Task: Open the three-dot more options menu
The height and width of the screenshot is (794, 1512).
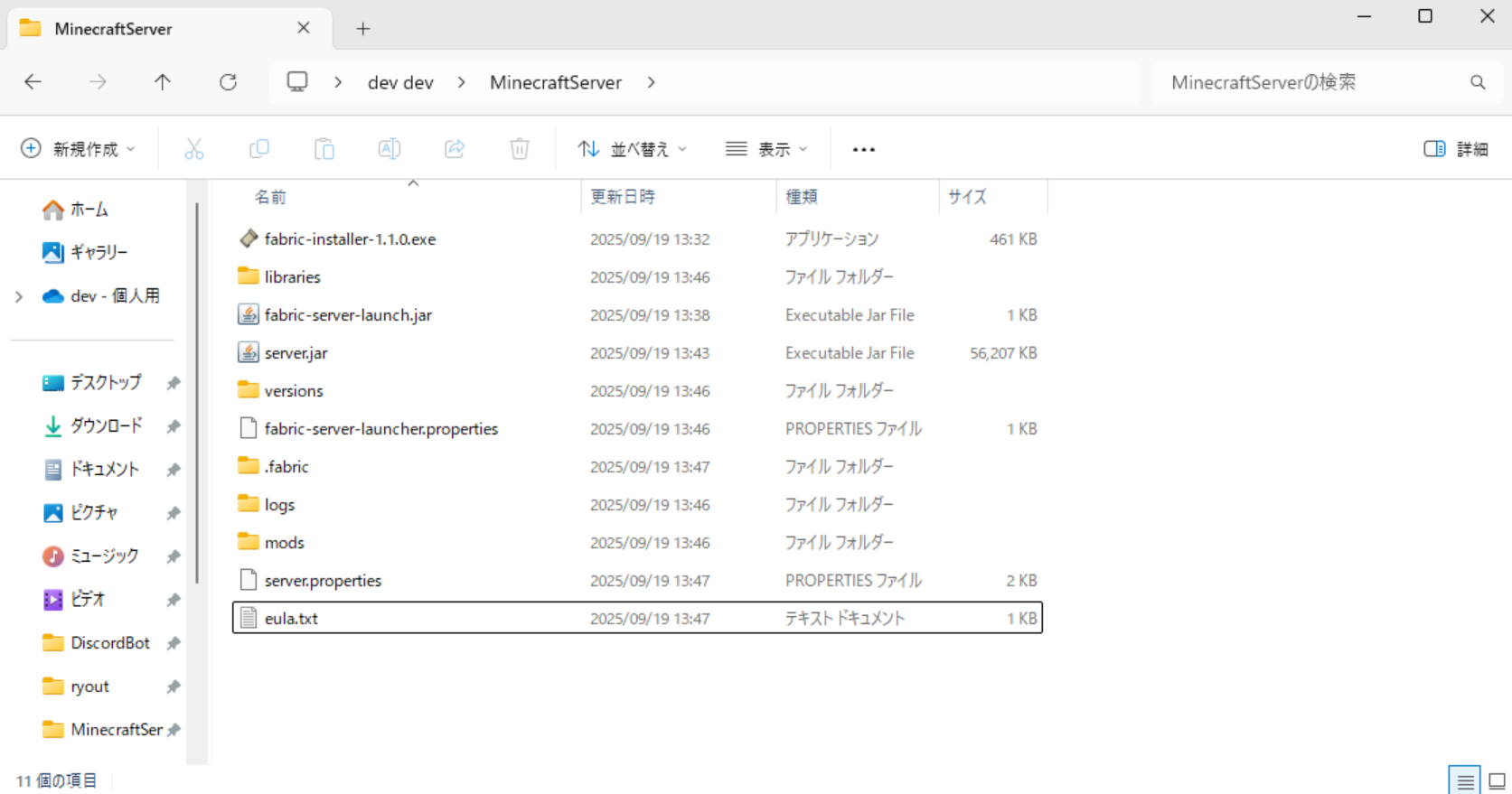Action: click(863, 149)
